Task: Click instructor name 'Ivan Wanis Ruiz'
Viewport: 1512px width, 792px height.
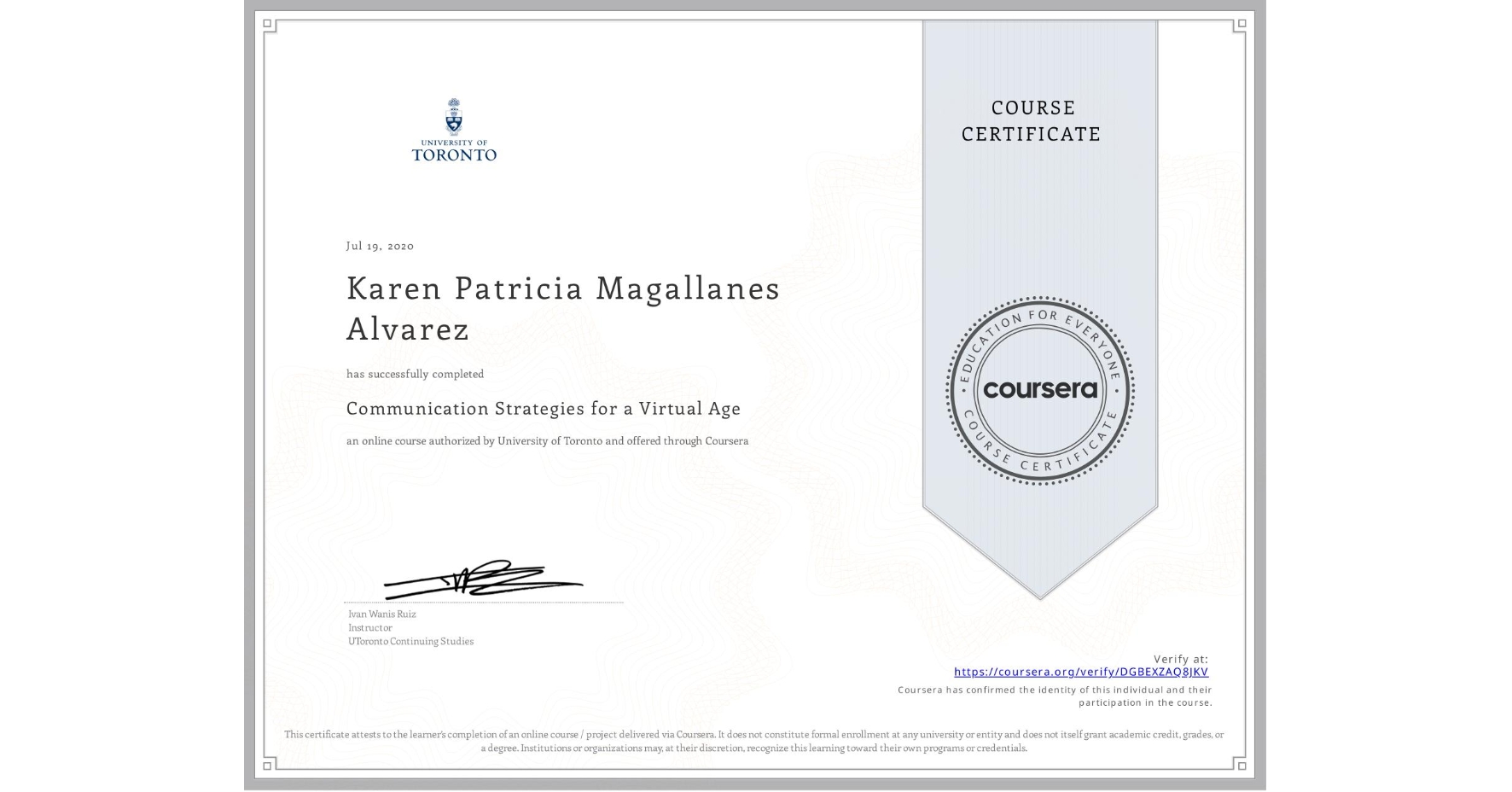Action: pos(382,614)
